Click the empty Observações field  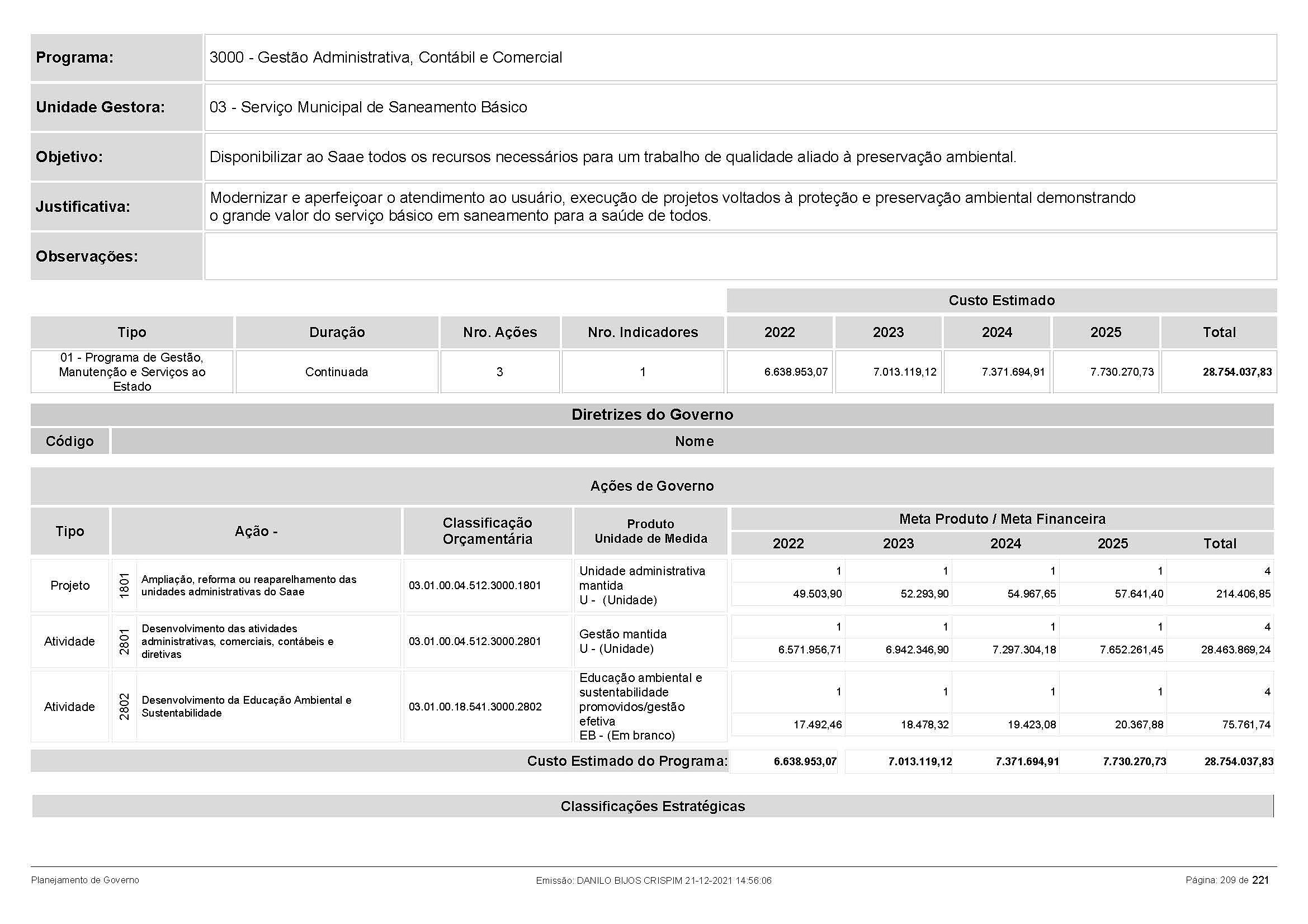point(740,256)
